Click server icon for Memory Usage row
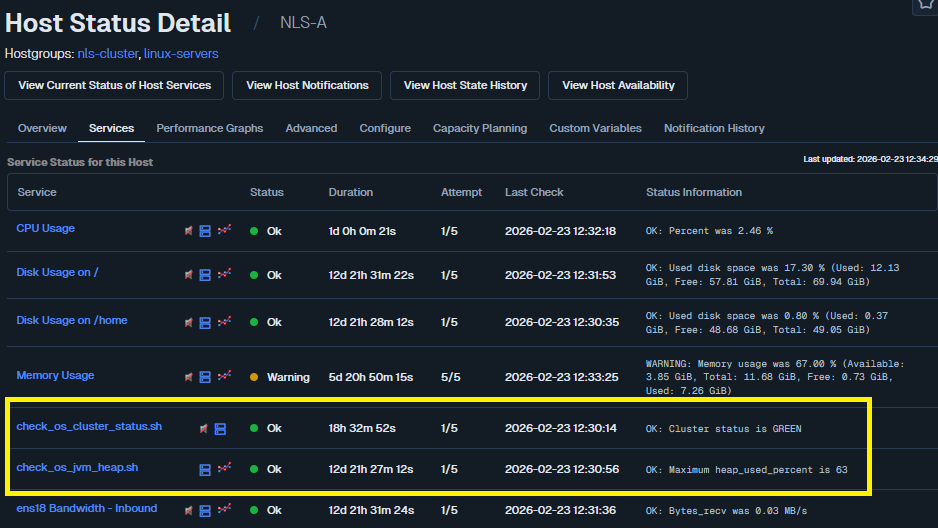The height and width of the screenshot is (528, 938). coord(205,377)
